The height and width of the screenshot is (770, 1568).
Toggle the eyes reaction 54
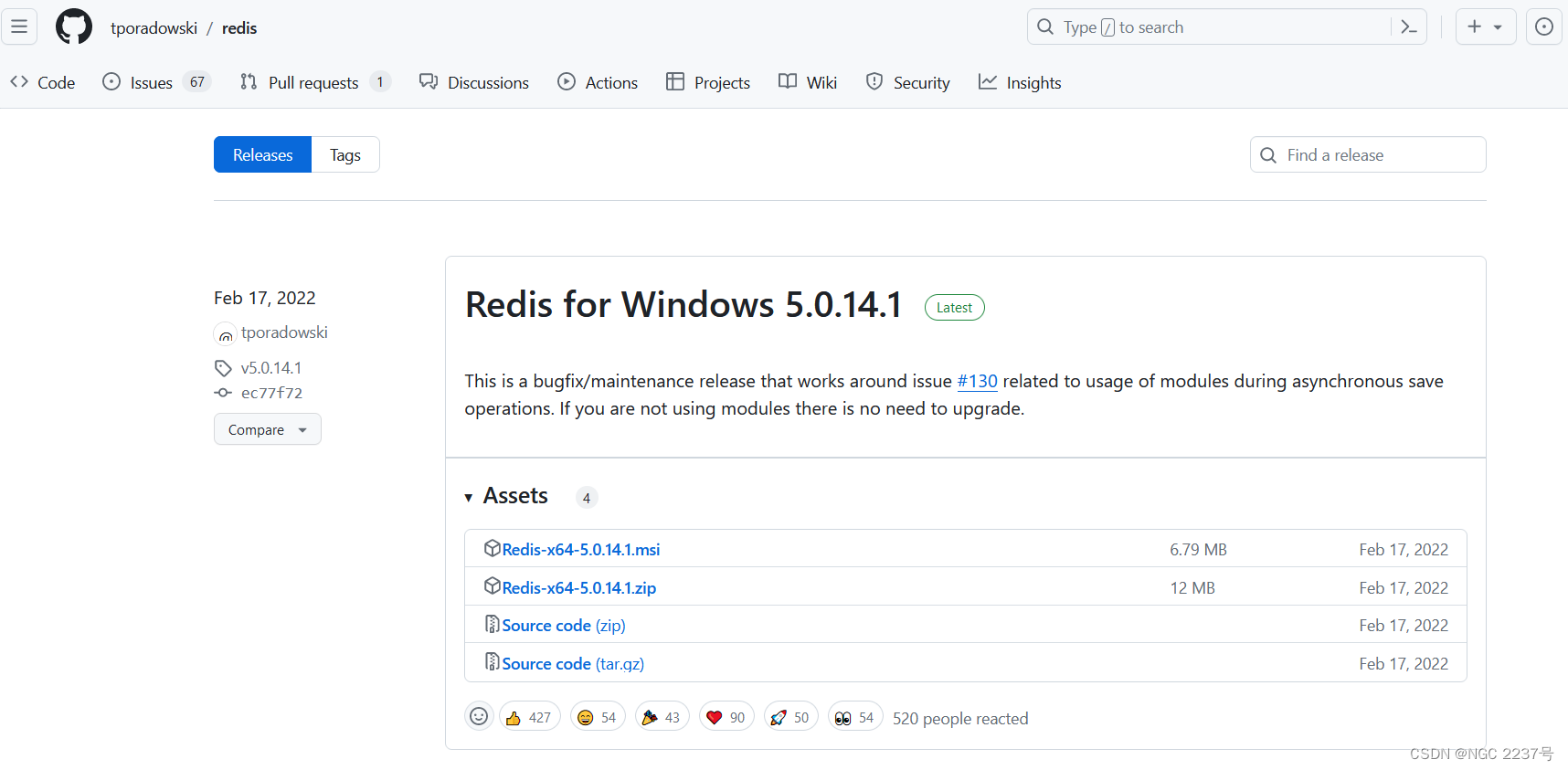[x=855, y=717]
